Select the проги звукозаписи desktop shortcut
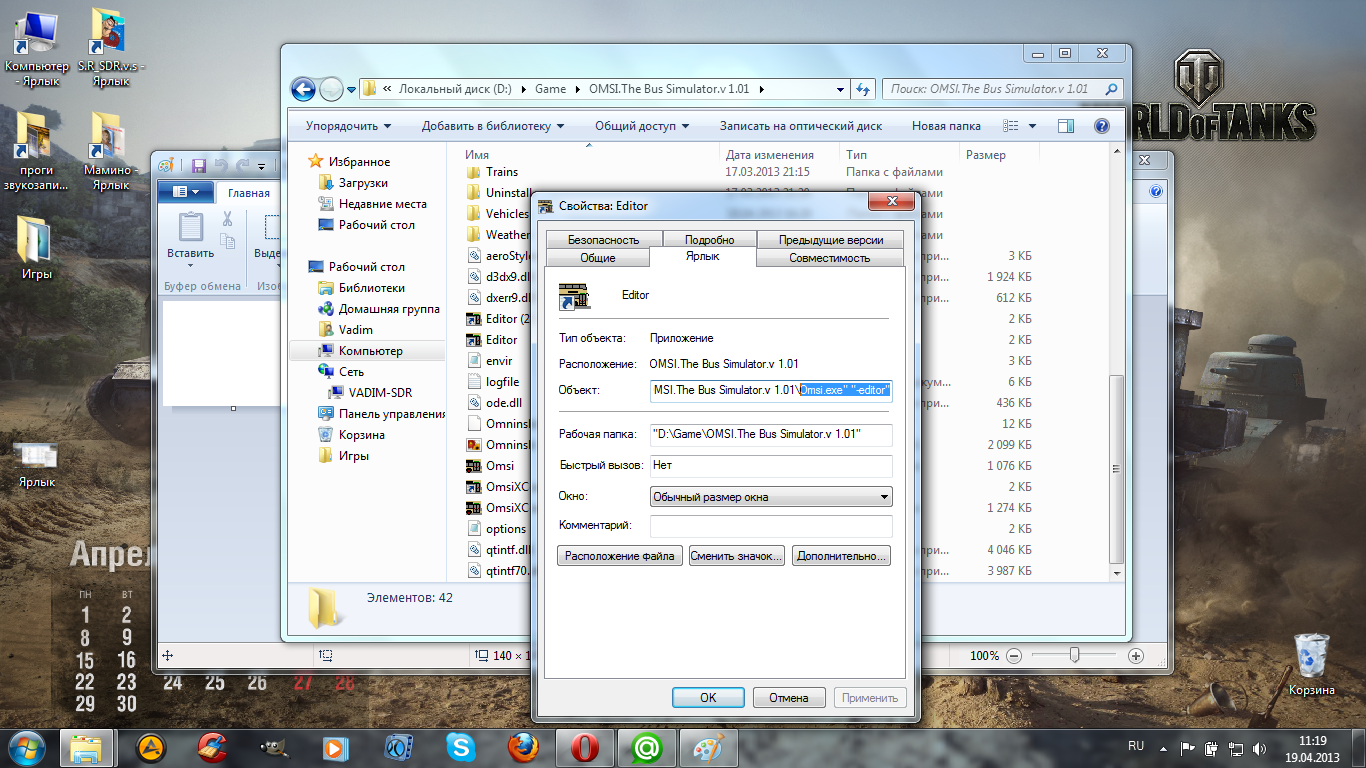The image size is (1366, 768). point(37,152)
